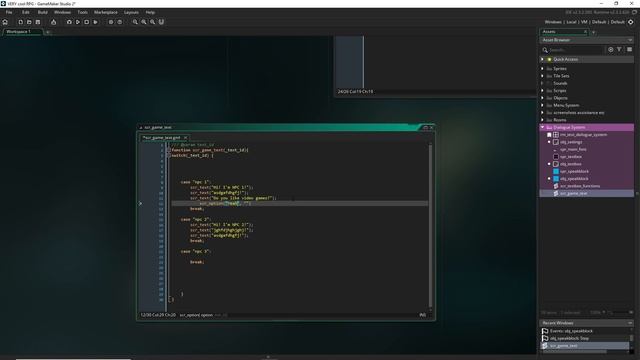
Task: Add a new workspace tab
Action: (x=48, y=32)
